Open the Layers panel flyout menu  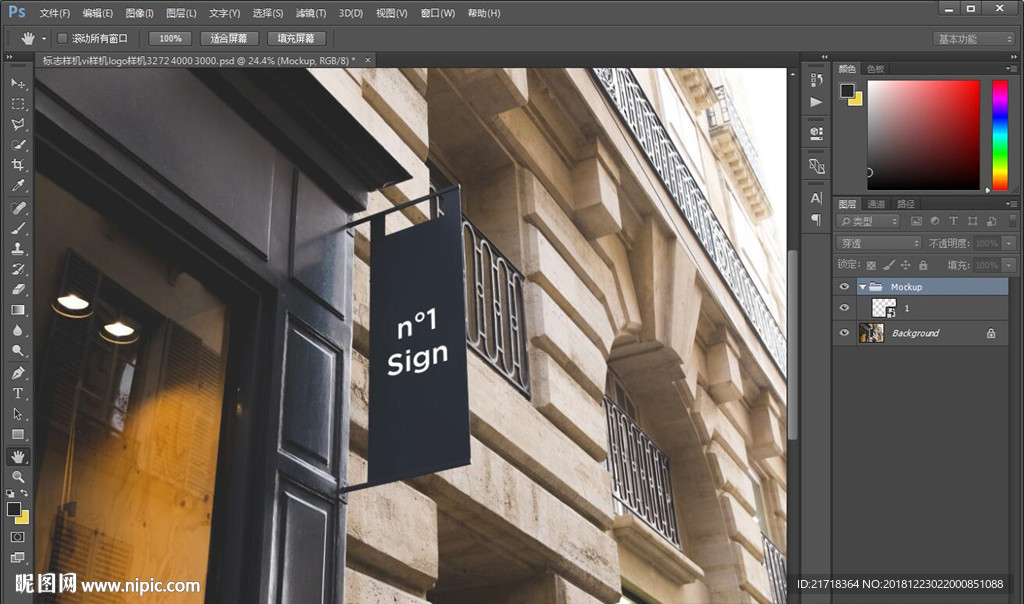1012,204
